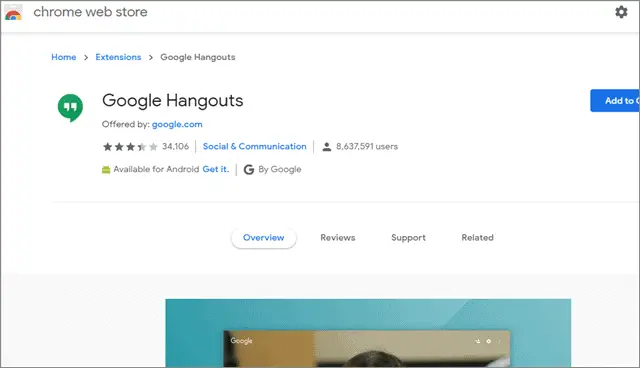
Task: Open the Social & Communication category link
Action: coord(255,146)
